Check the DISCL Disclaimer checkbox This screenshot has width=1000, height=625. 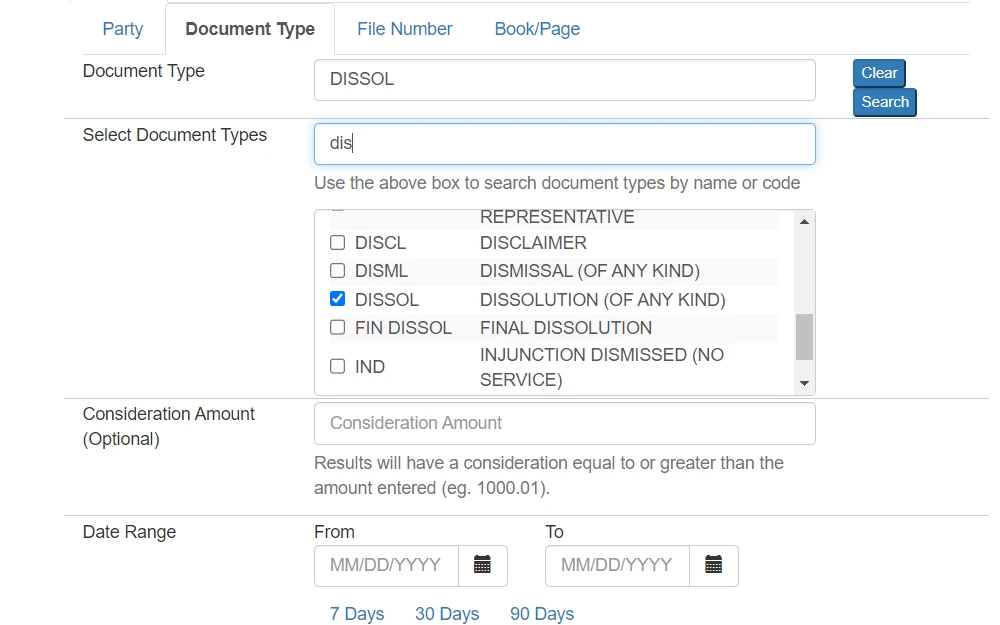pos(337,243)
